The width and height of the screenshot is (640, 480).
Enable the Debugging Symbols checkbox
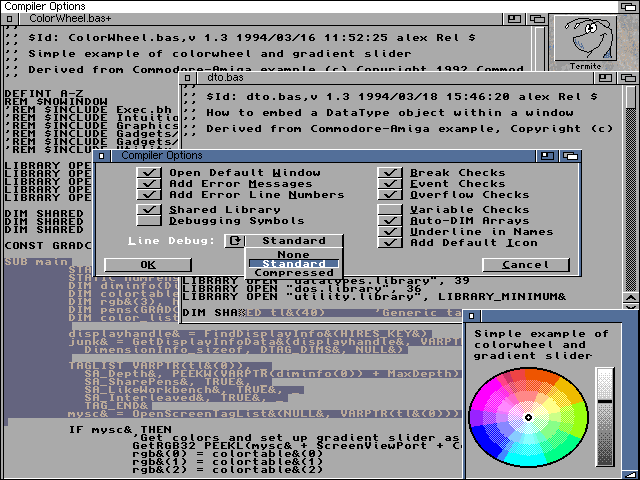click(x=150, y=221)
